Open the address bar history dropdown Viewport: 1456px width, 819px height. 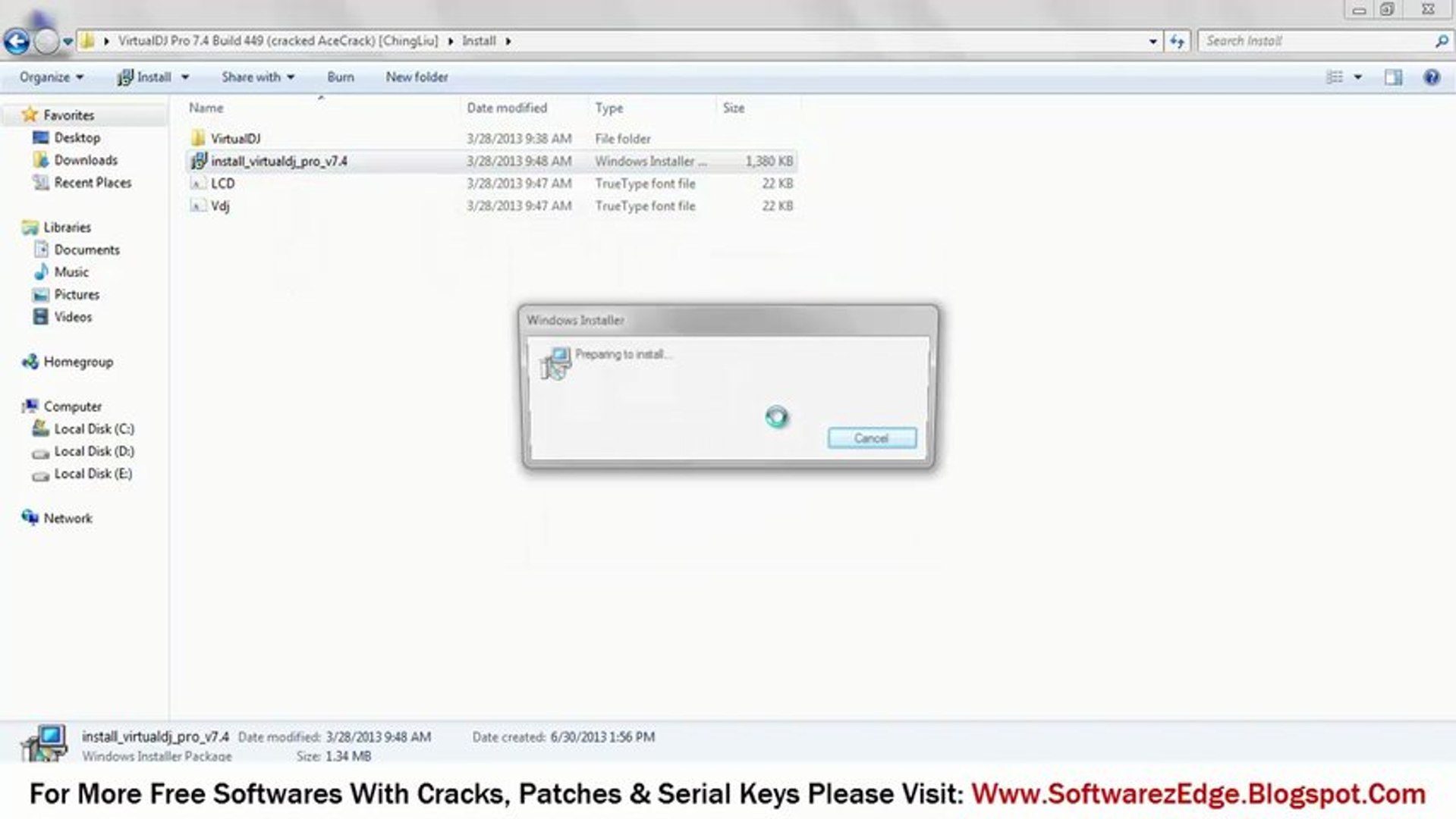click(x=1154, y=41)
